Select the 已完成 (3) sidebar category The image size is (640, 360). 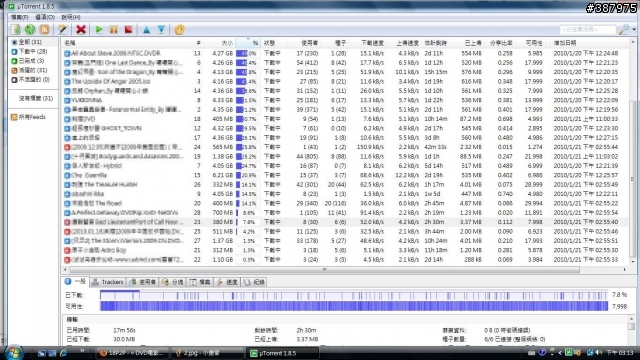[x=28, y=61]
